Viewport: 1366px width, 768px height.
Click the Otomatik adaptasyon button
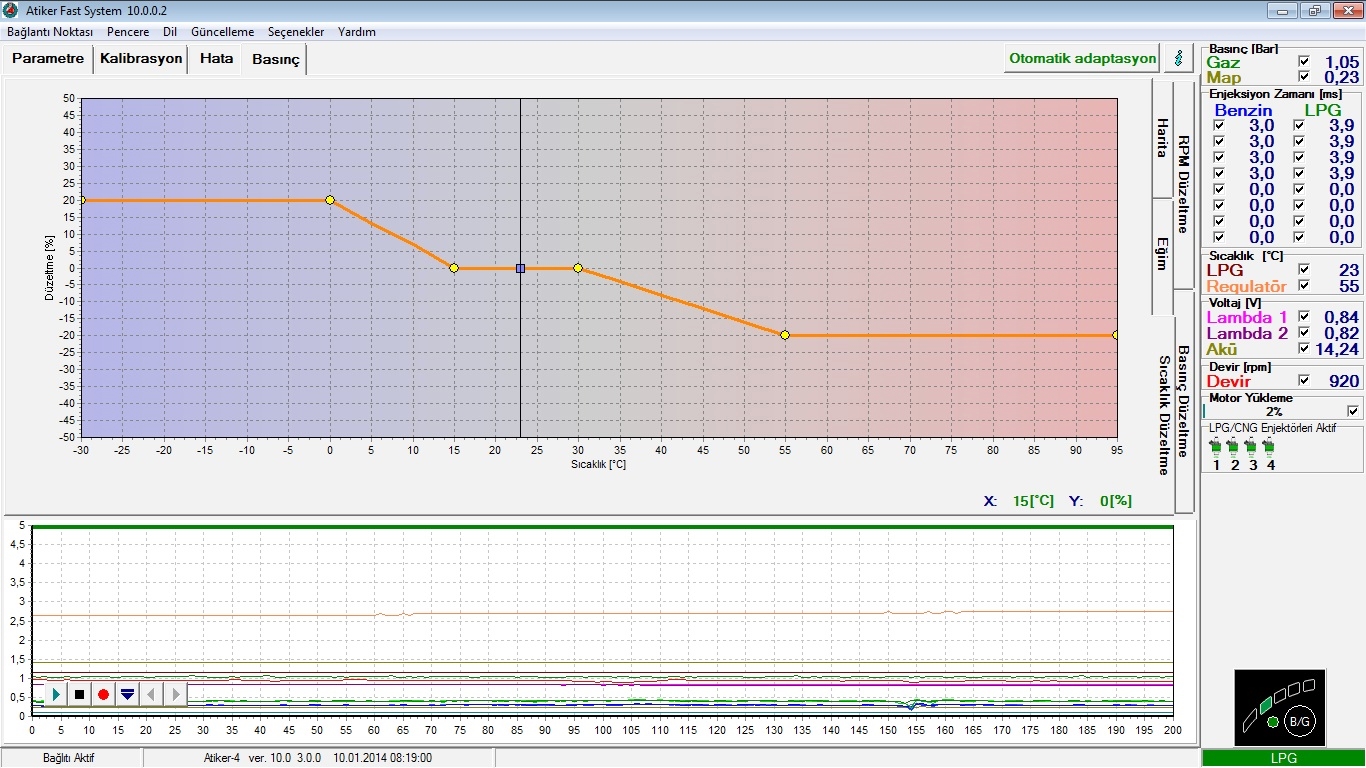pyautogui.click(x=1083, y=58)
